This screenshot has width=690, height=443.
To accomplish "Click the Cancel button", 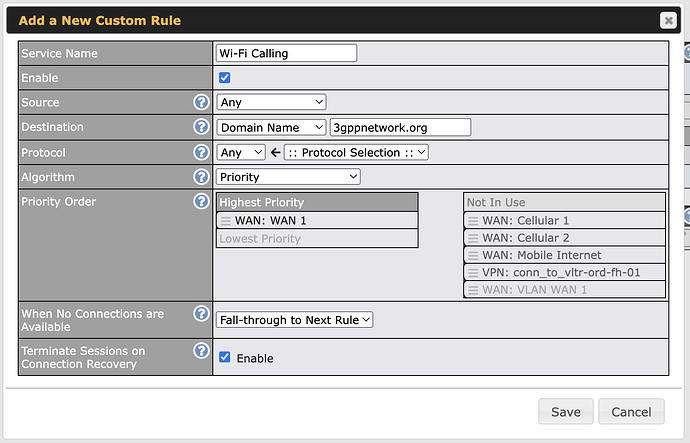I will point(631,412).
